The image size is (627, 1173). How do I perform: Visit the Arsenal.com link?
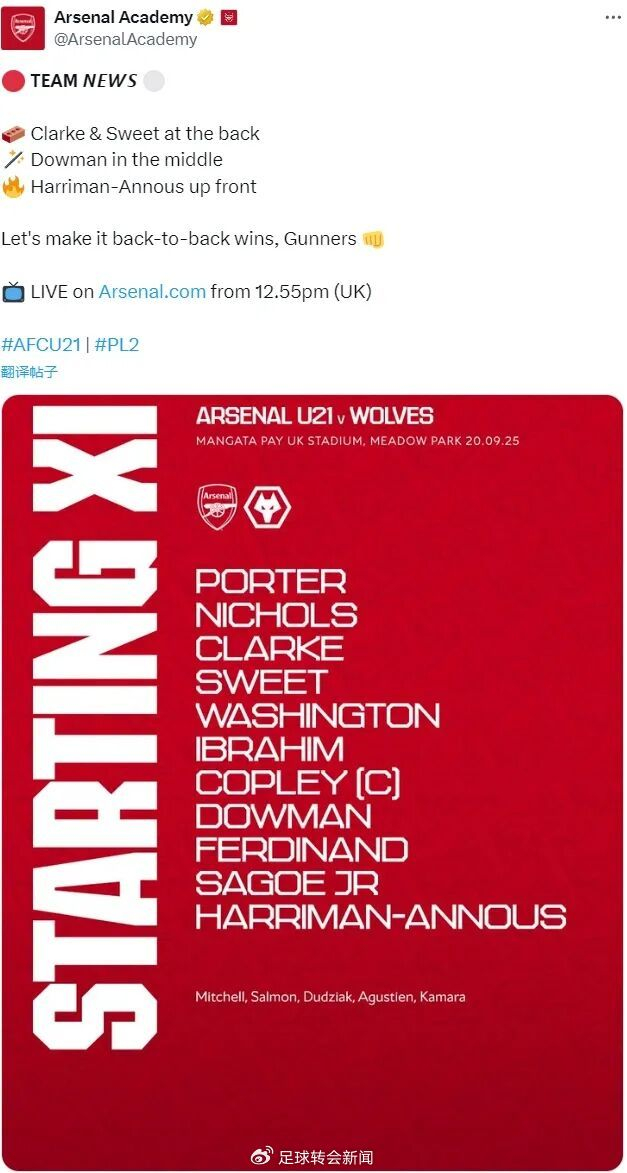click(x=152, y=292)
